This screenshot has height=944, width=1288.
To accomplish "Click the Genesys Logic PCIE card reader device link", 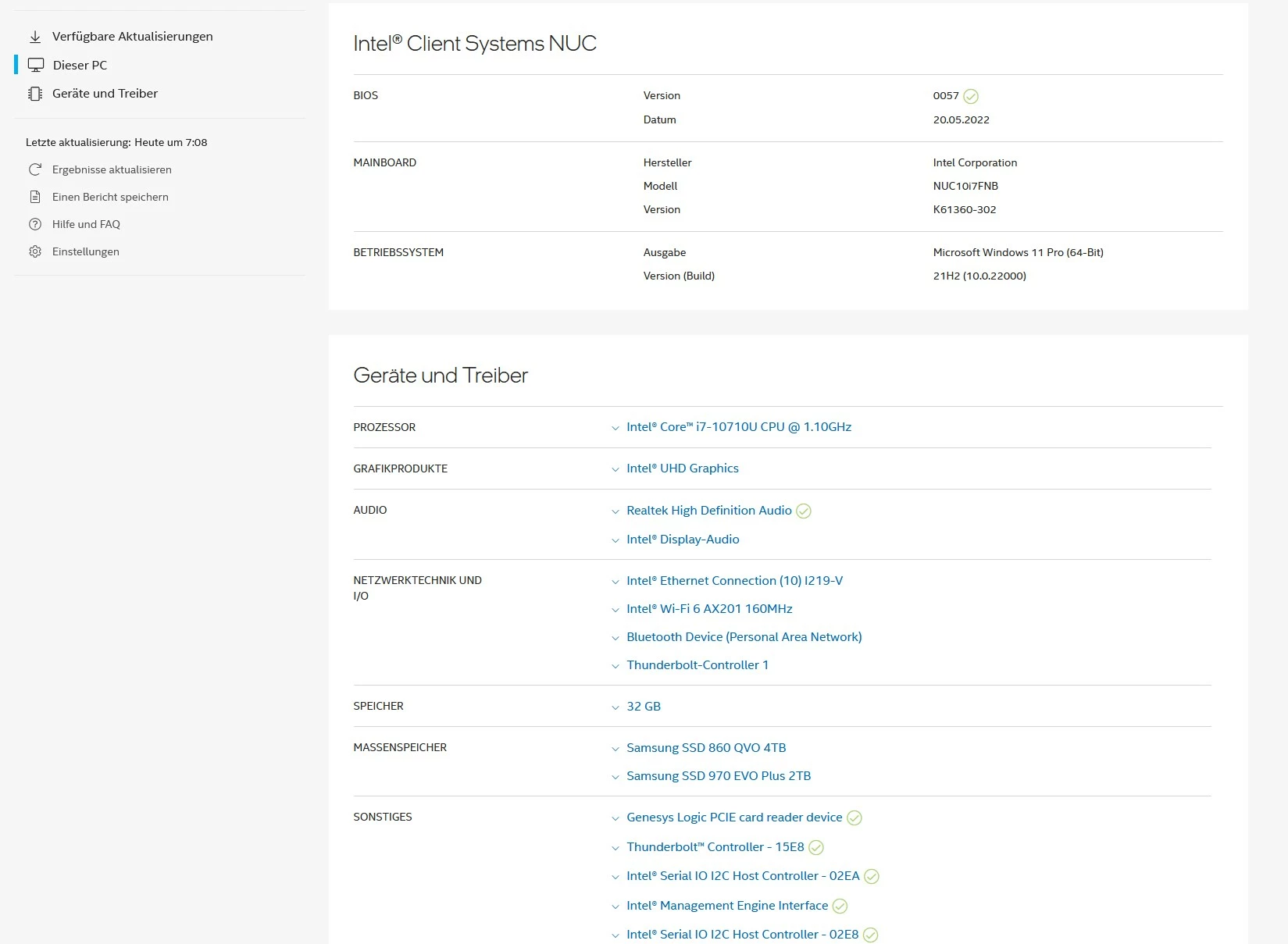I will (x=734, y=818).
